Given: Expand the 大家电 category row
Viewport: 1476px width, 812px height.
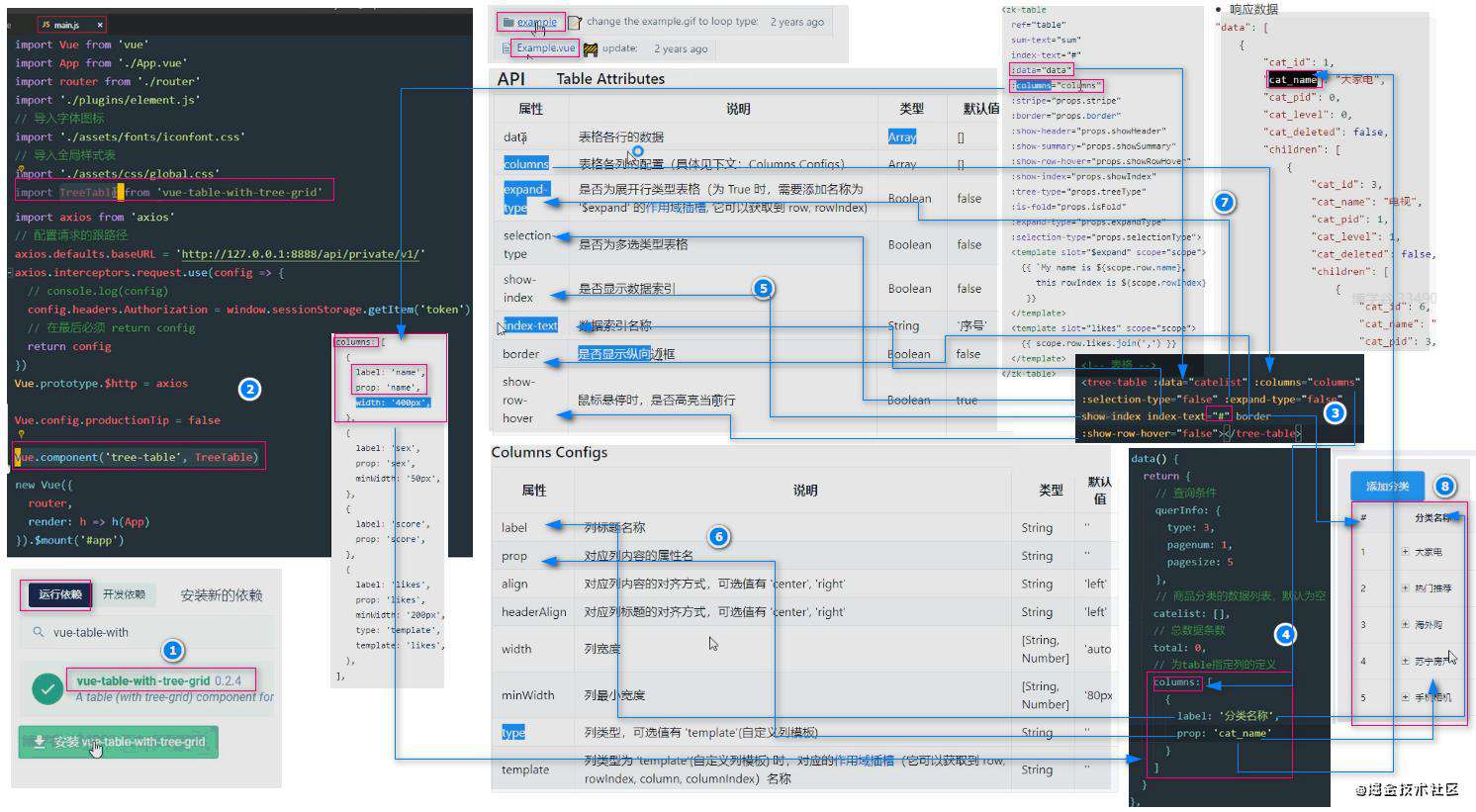Looking at the screenshot, I should pyautogui.click(x=1405, y=552).
